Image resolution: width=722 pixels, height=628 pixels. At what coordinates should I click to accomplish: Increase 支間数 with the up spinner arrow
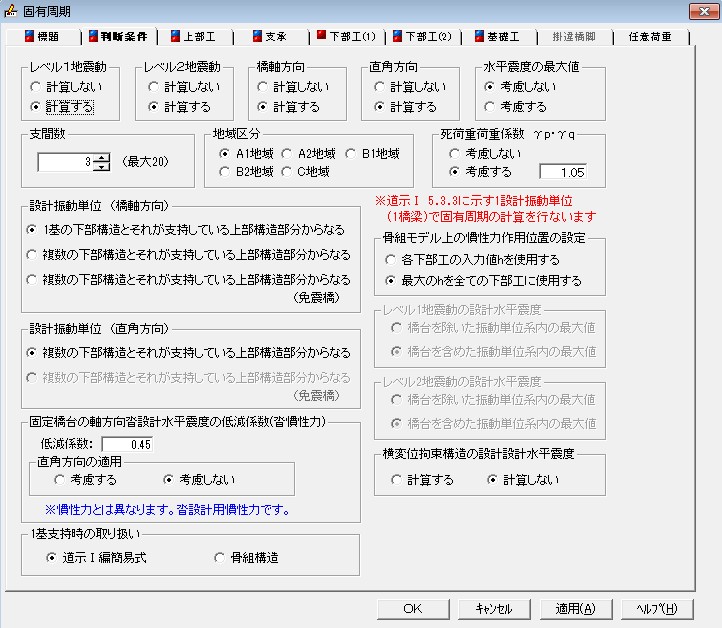[x=101, y=156]
